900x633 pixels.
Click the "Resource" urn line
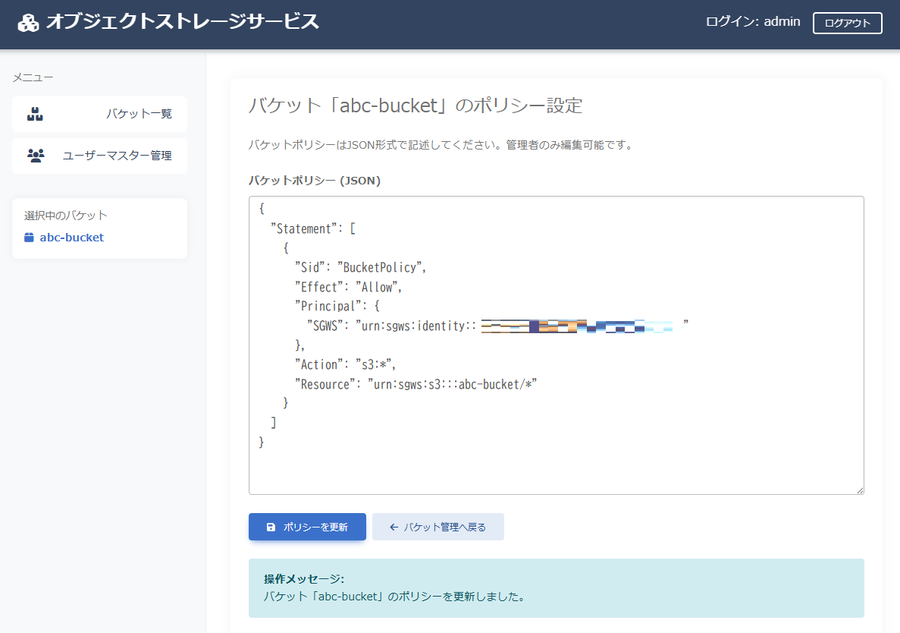416,384
